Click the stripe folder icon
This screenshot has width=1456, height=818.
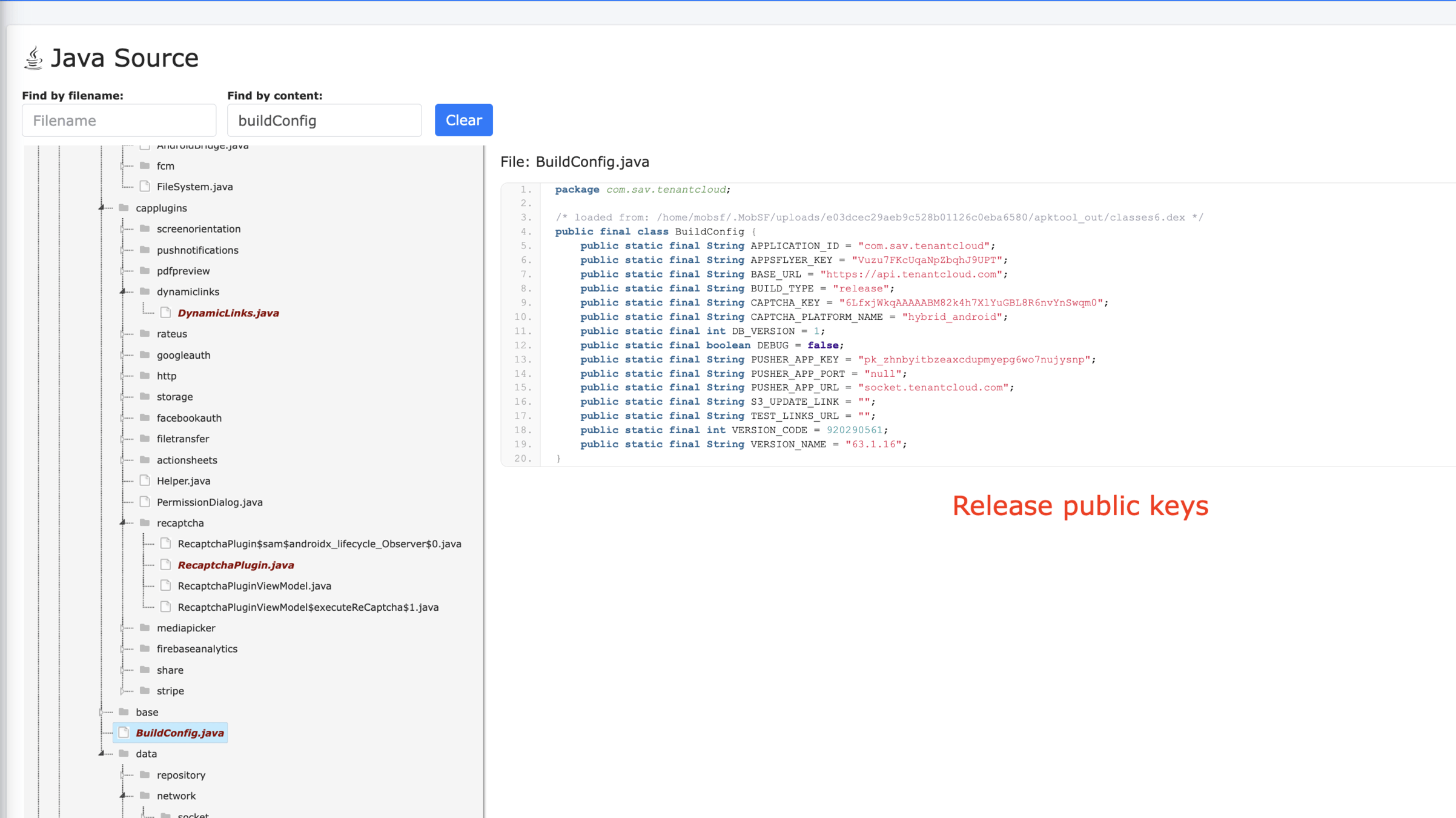pyautogui.click(x=145, y=690)
